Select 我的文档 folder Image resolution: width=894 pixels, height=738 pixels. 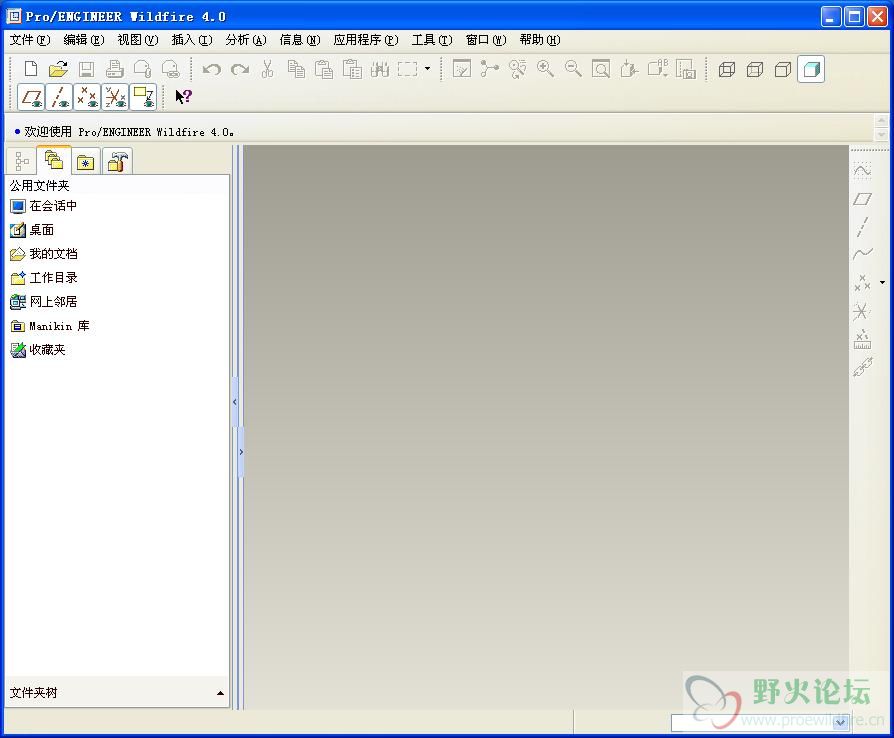point(43,254)
